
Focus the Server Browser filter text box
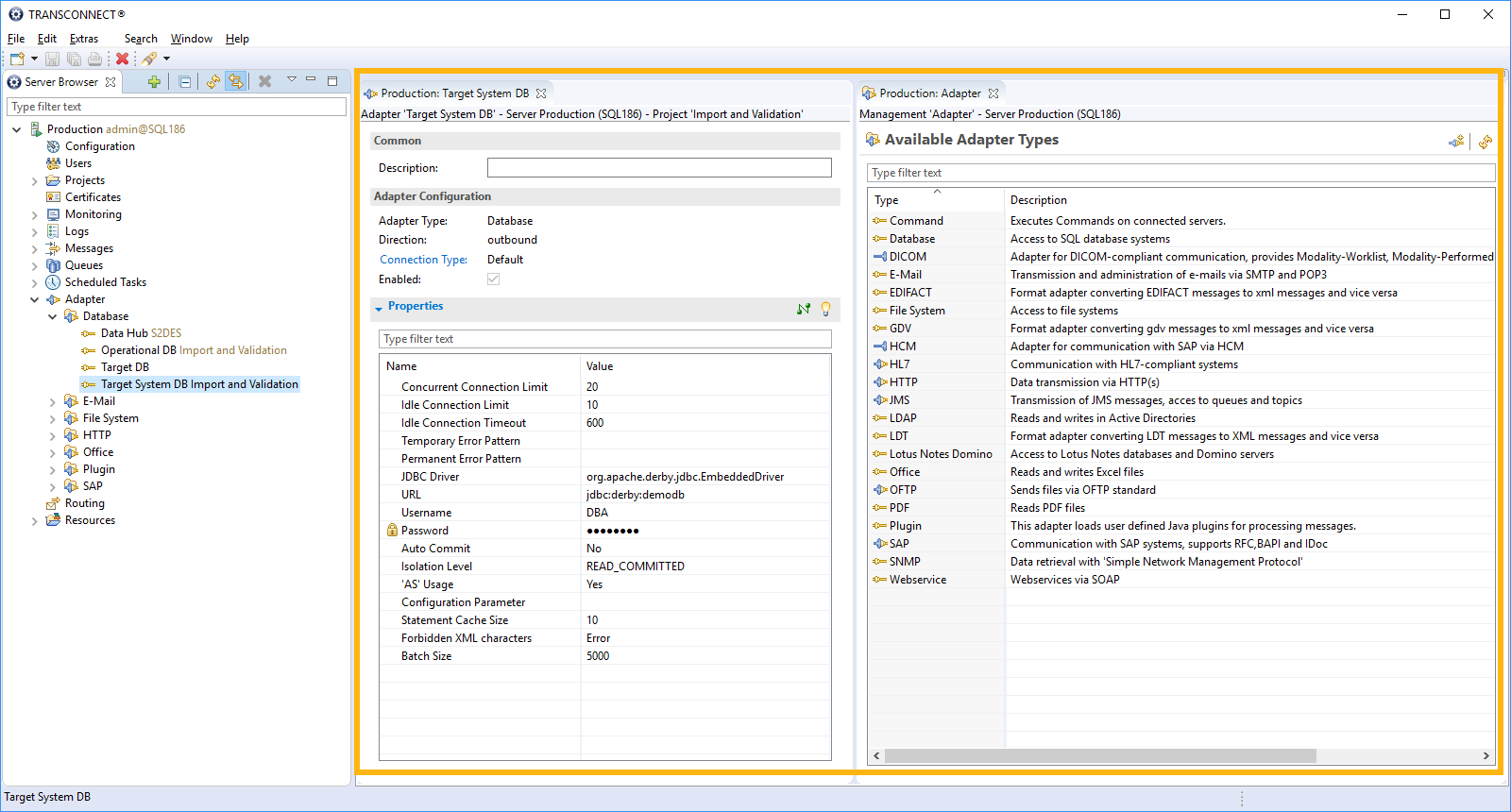tap(177, 107)
